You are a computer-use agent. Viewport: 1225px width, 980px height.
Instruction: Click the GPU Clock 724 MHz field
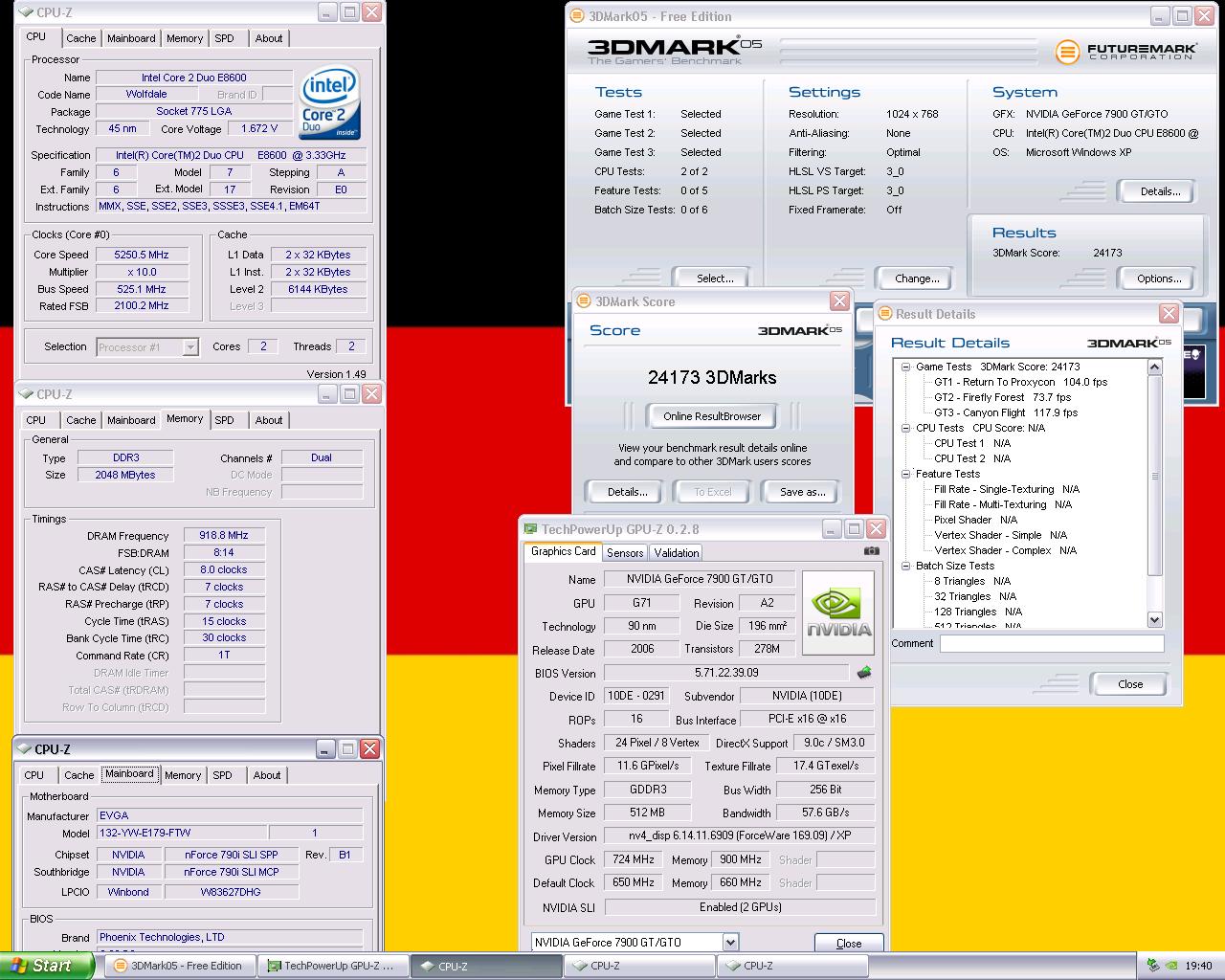point(634,859)
